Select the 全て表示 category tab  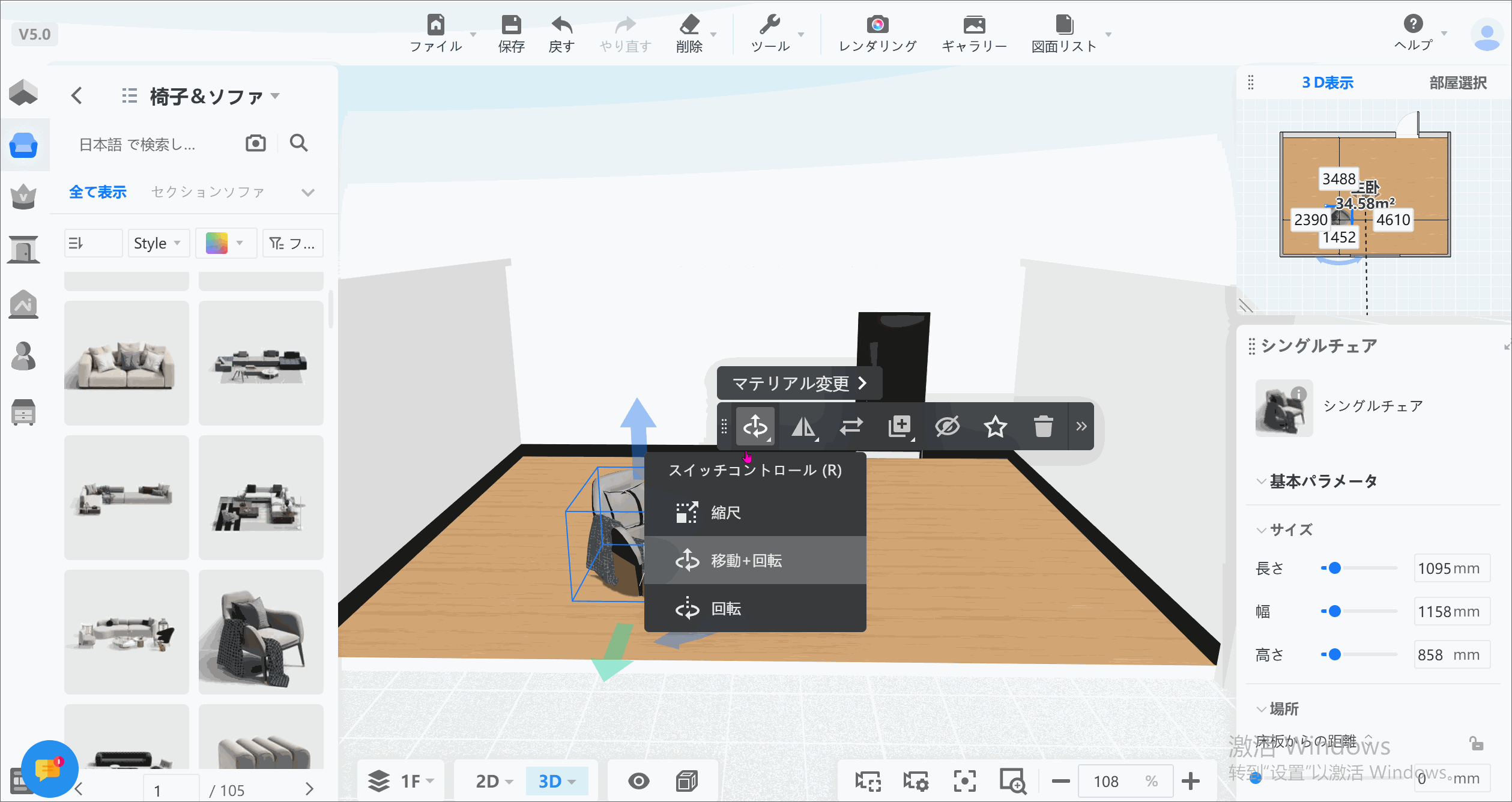point(98,192)
